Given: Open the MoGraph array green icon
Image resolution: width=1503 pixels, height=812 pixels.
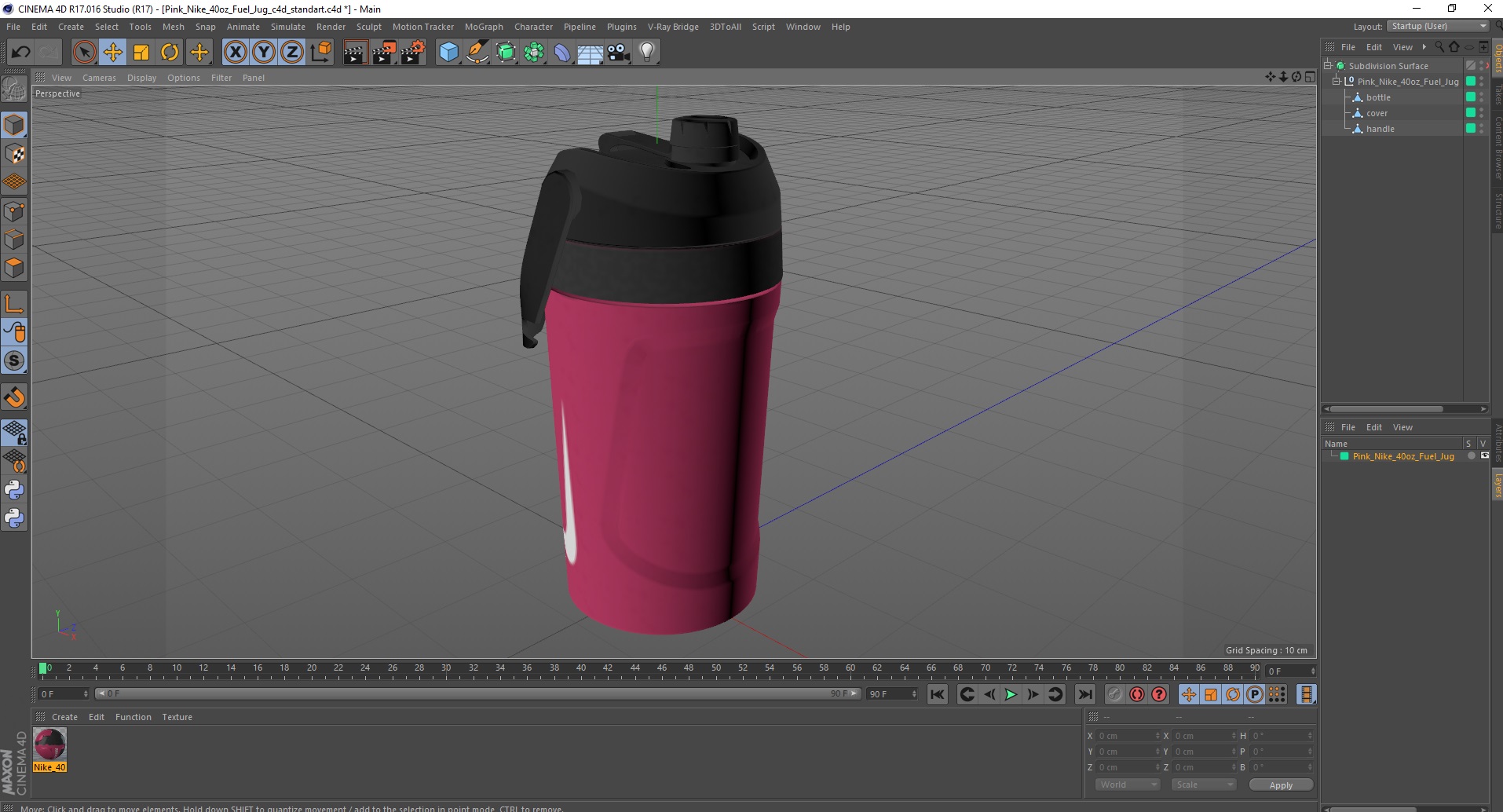Looking at the screenshot, I should (534, 53).
